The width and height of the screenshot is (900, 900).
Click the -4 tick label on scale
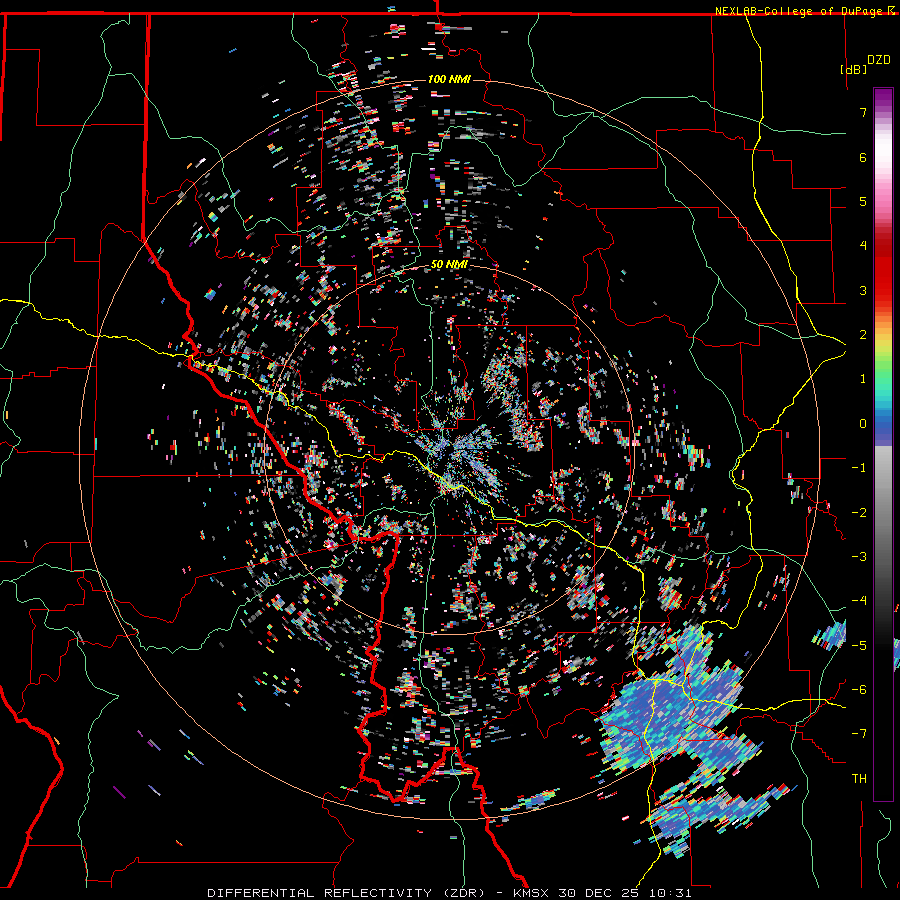coord(859,601)
